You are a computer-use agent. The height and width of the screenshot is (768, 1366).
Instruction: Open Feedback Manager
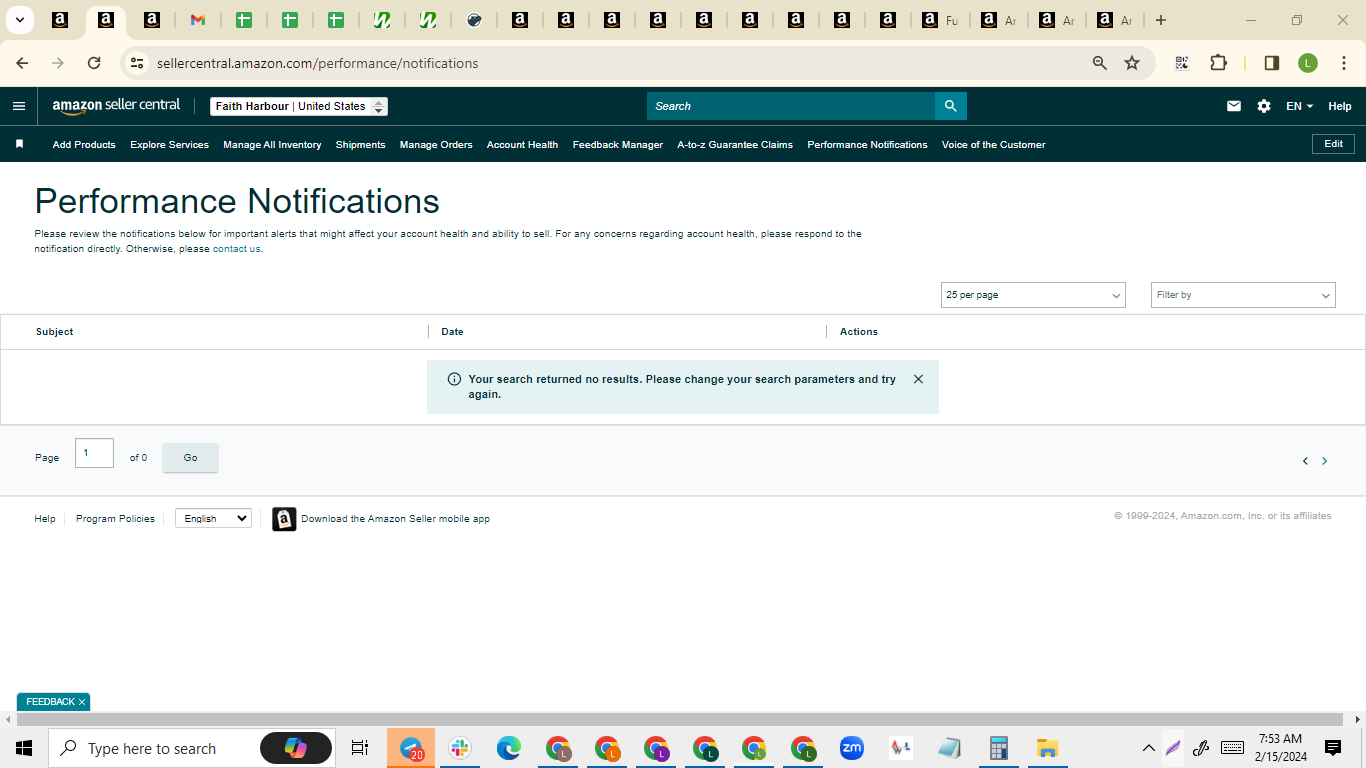coord(618,145)
